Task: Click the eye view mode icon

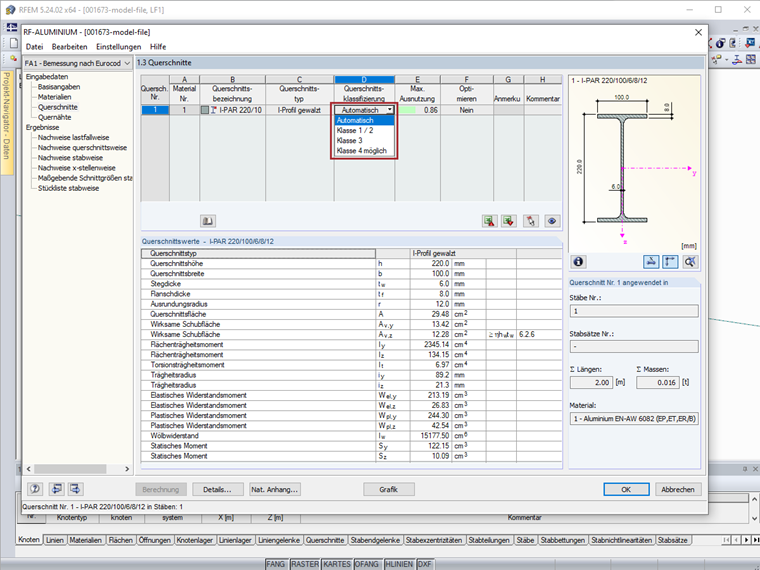Action: (552, 221)
